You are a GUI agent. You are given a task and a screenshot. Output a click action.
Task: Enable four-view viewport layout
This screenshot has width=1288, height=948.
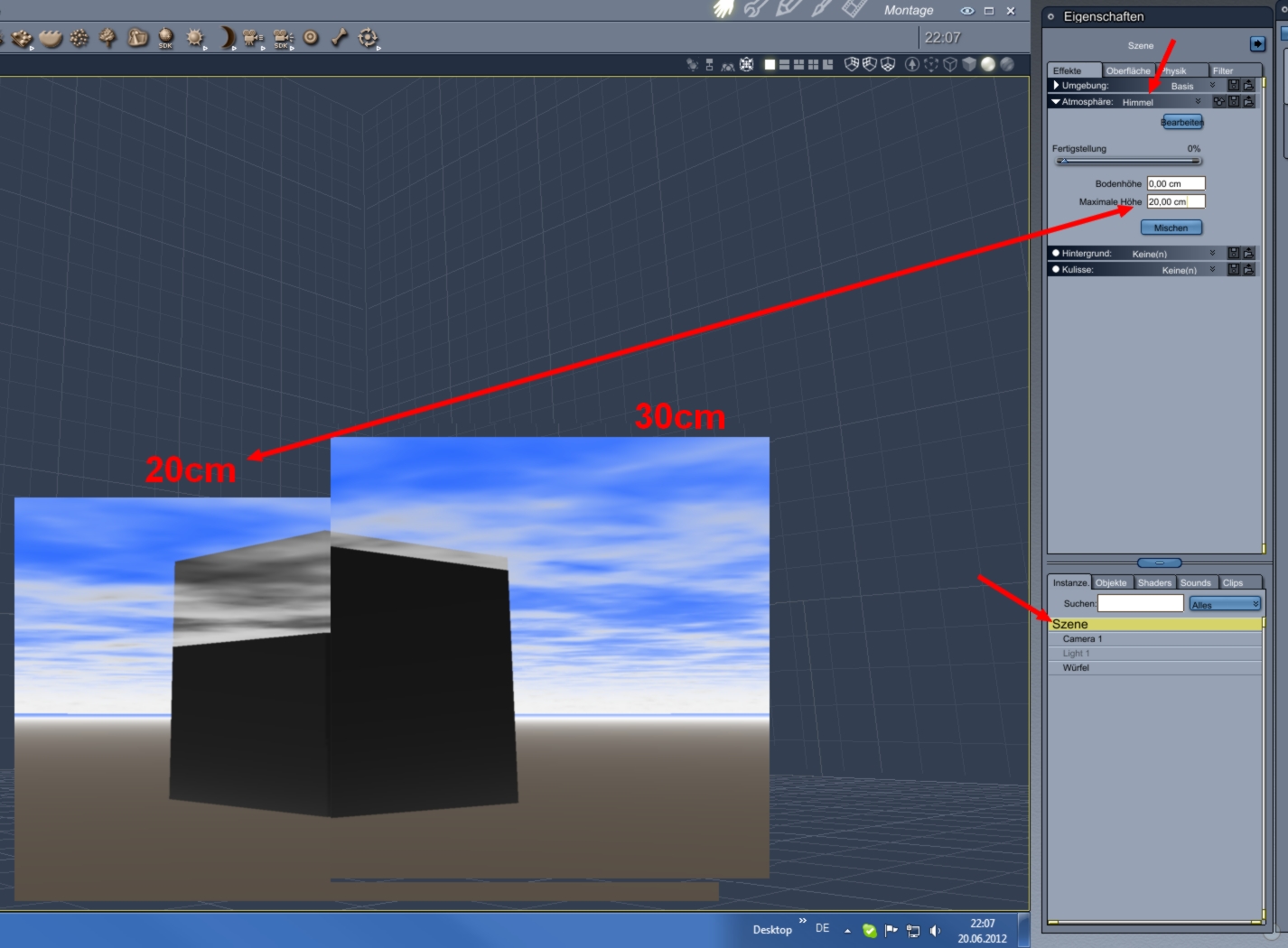(x=813, y=64)
